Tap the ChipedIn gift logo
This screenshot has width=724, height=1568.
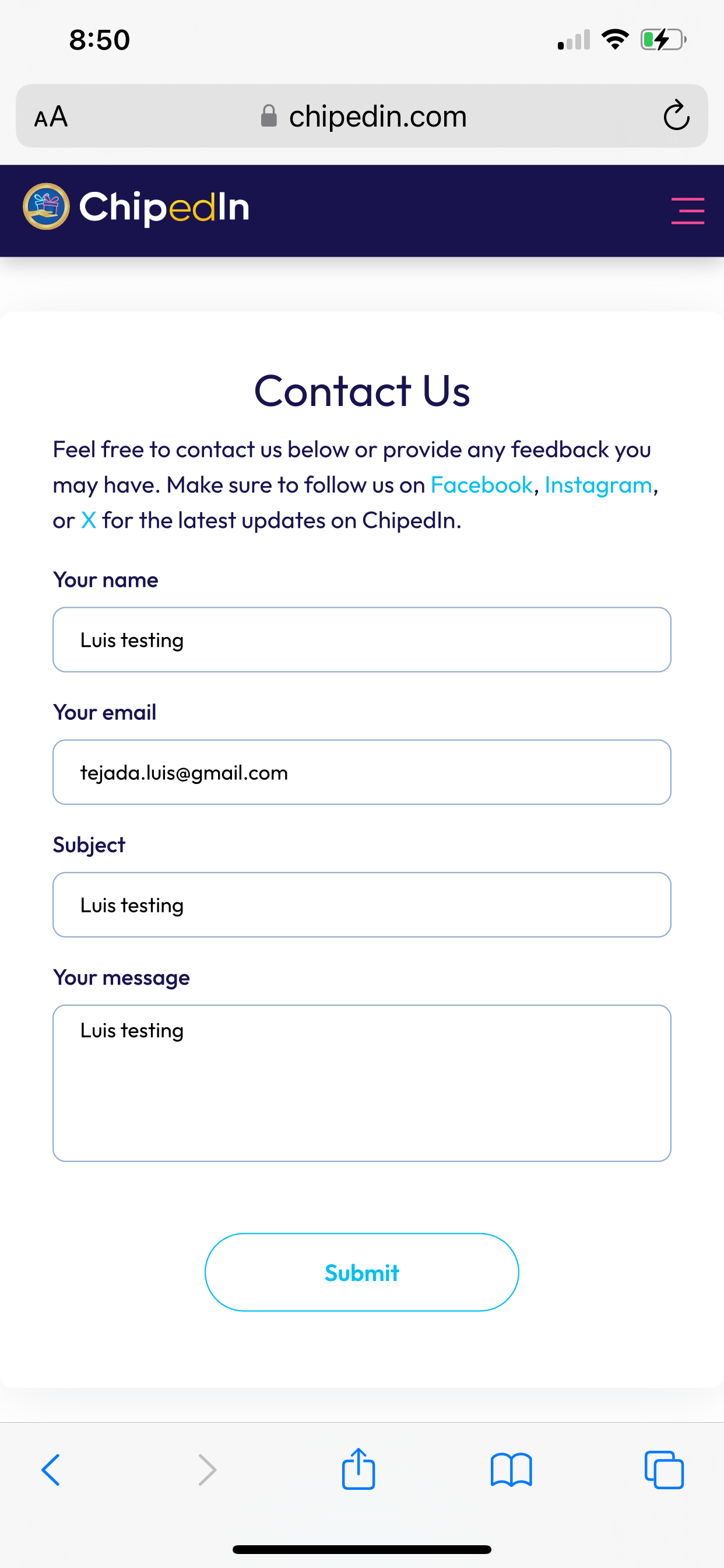point(46,207)
